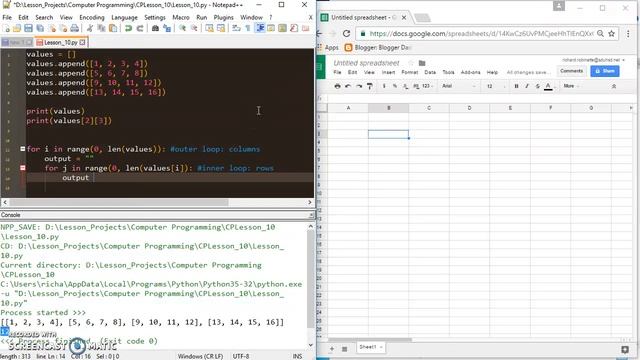This screenshot has width=640, height=360.
Task: Collapse the outer for loop fold marker
Action: coord(23,149)
